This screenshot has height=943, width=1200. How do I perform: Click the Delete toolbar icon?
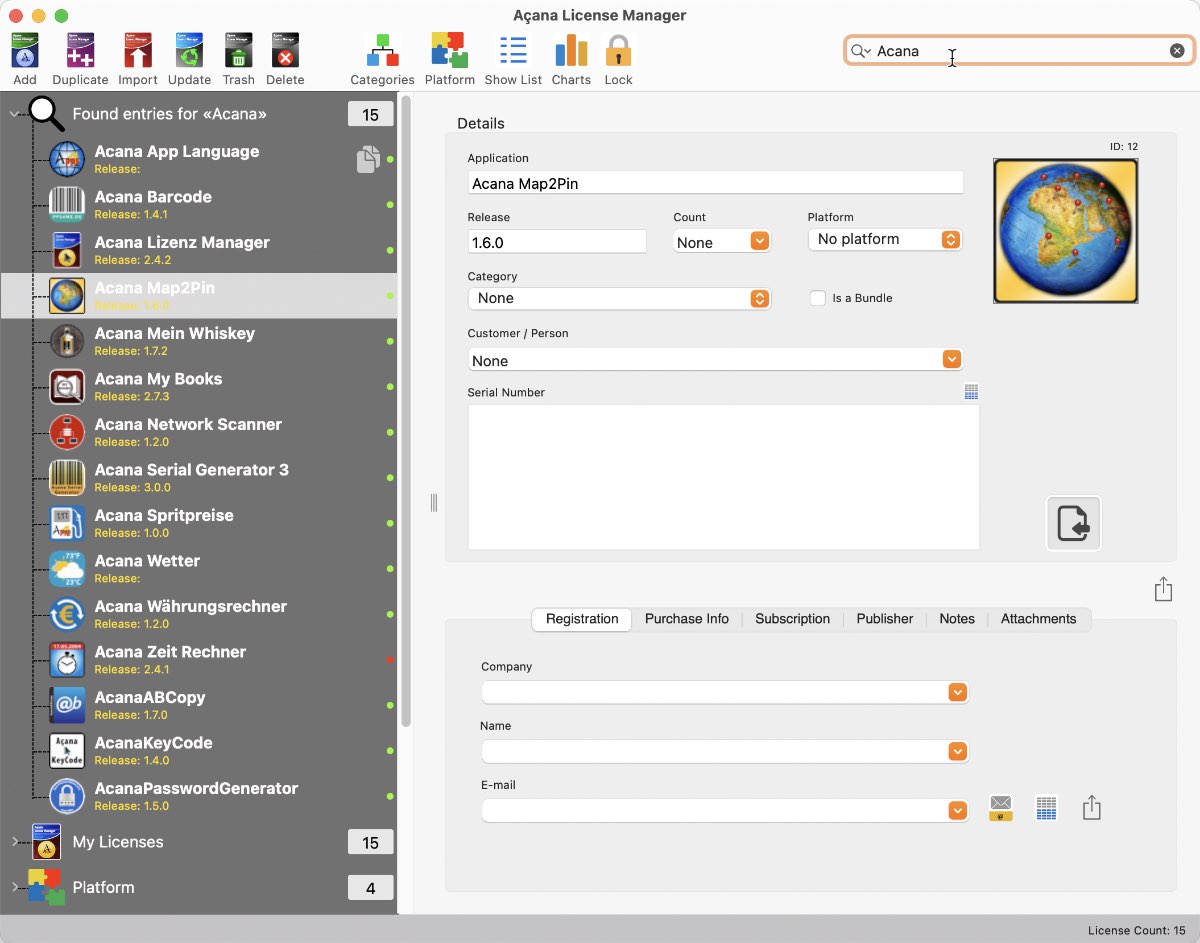[x=285, y=50]
